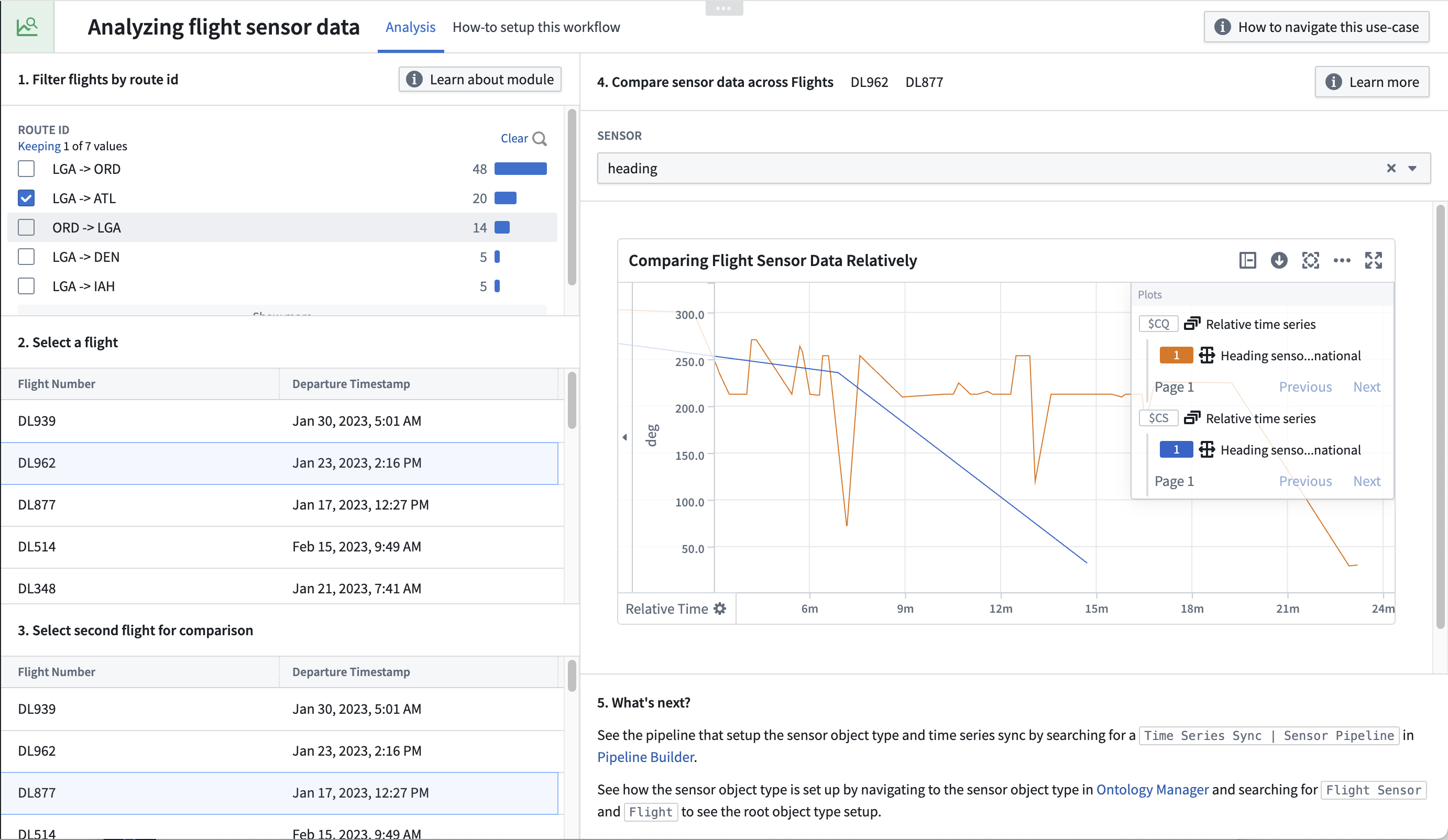
Task: Click the blue series color swatch
Action: (x=1176, y=449)
